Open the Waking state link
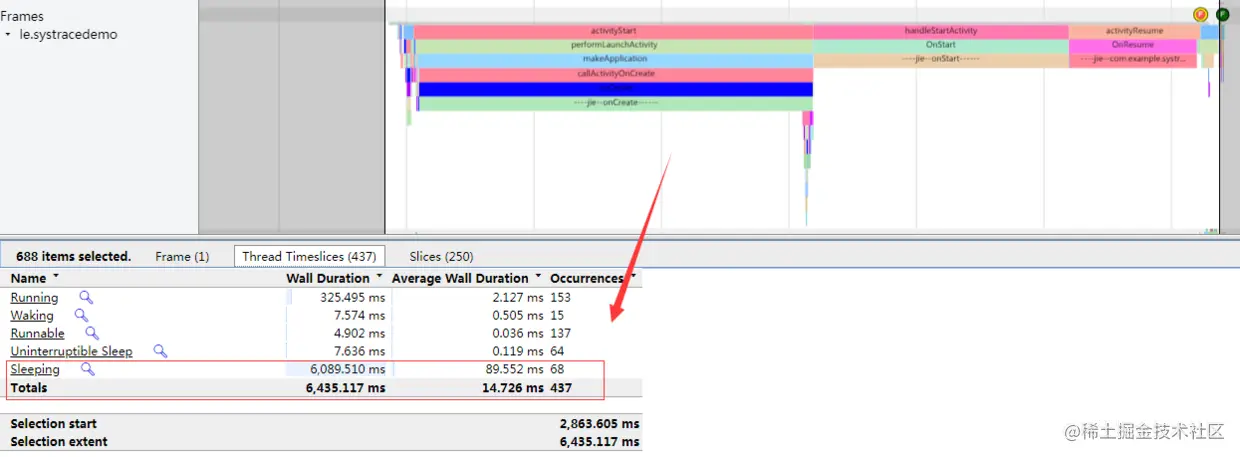 pos(32,315)
